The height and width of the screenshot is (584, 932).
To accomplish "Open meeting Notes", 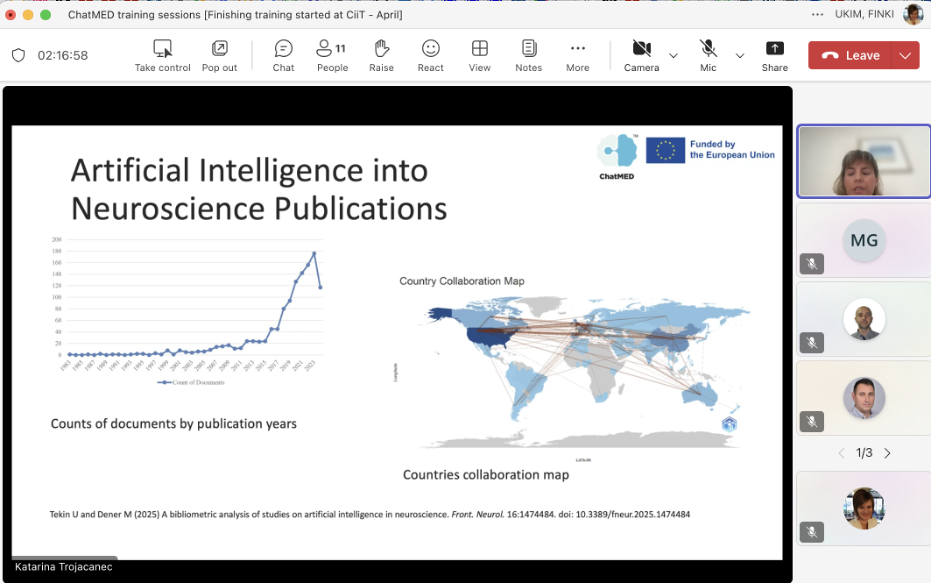I will pos(528,49).
